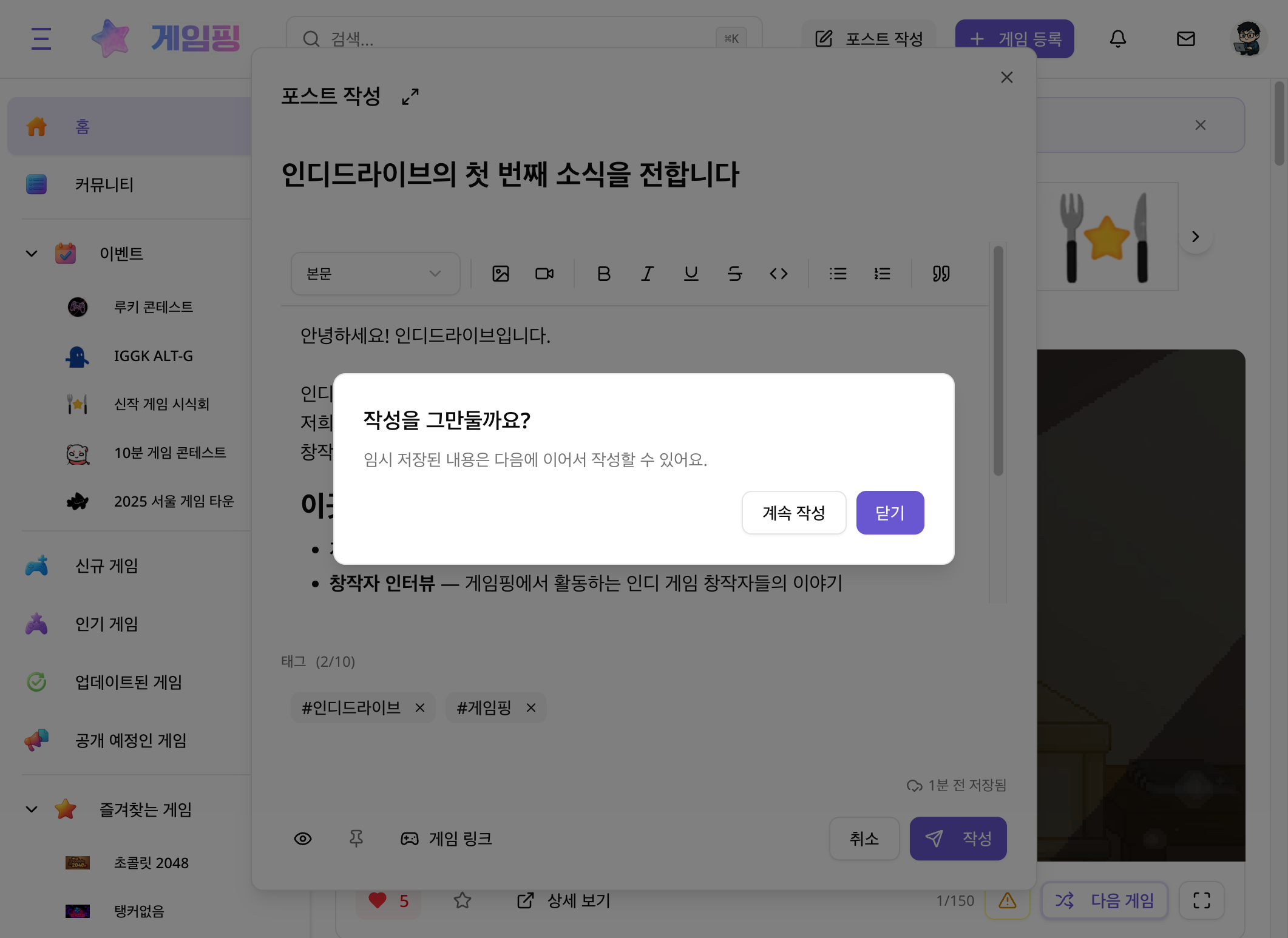This screenshot has width=1288, height=938.
Task: Insert a code block
Action: [x=780, y=274]
